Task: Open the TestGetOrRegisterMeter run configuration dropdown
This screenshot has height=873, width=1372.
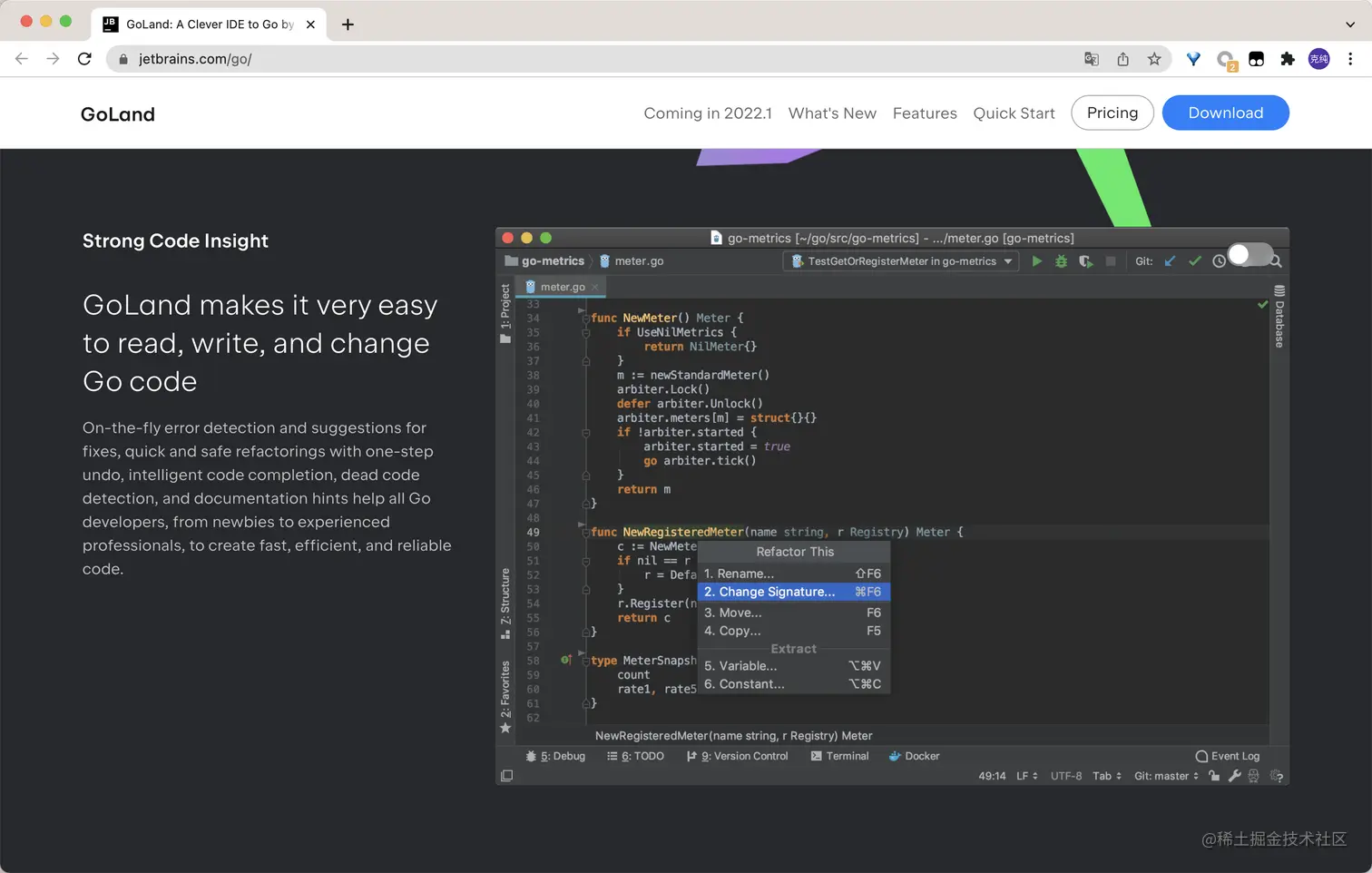Action: (901, 261)
